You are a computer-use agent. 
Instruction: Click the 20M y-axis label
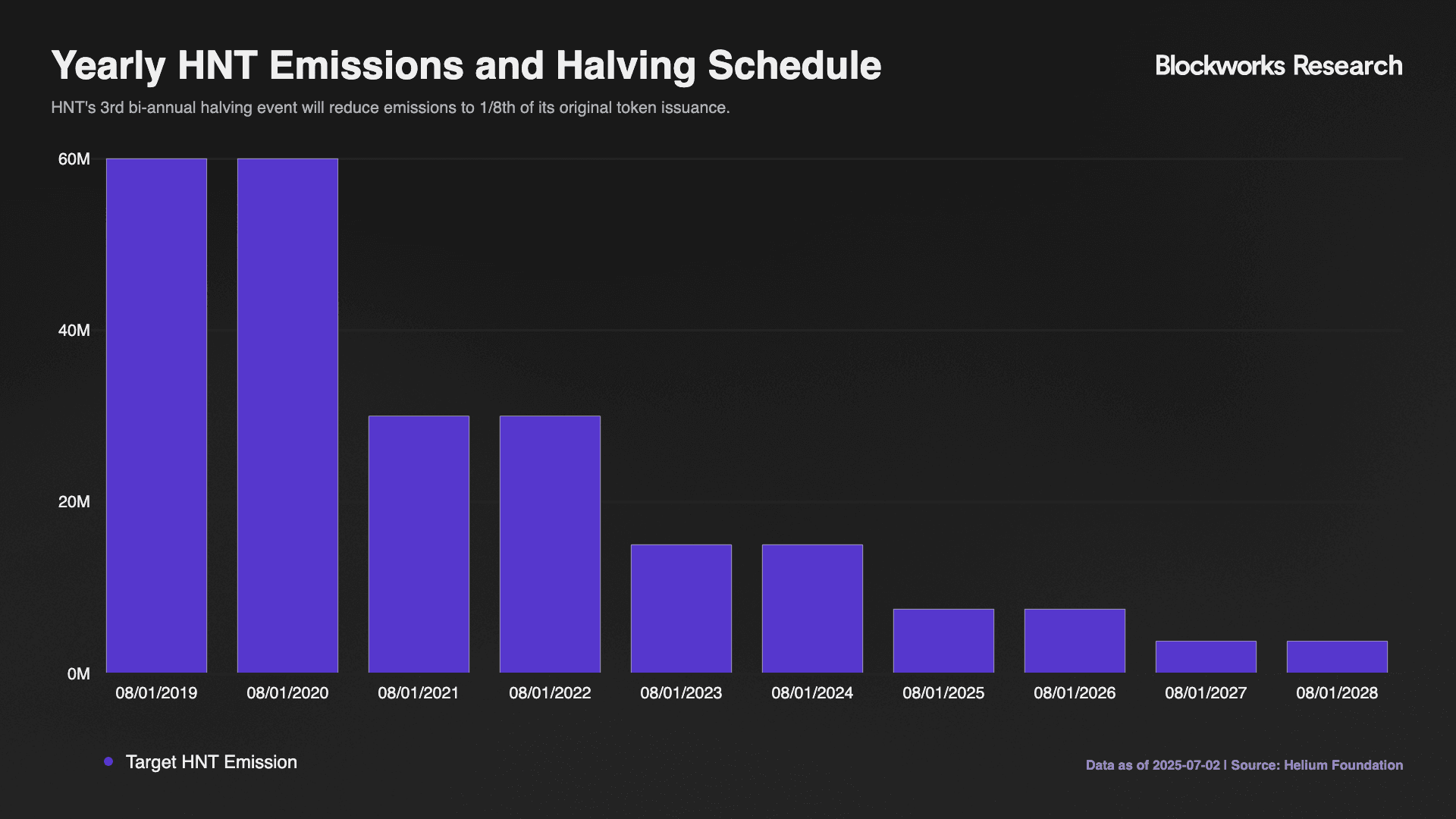74,502
